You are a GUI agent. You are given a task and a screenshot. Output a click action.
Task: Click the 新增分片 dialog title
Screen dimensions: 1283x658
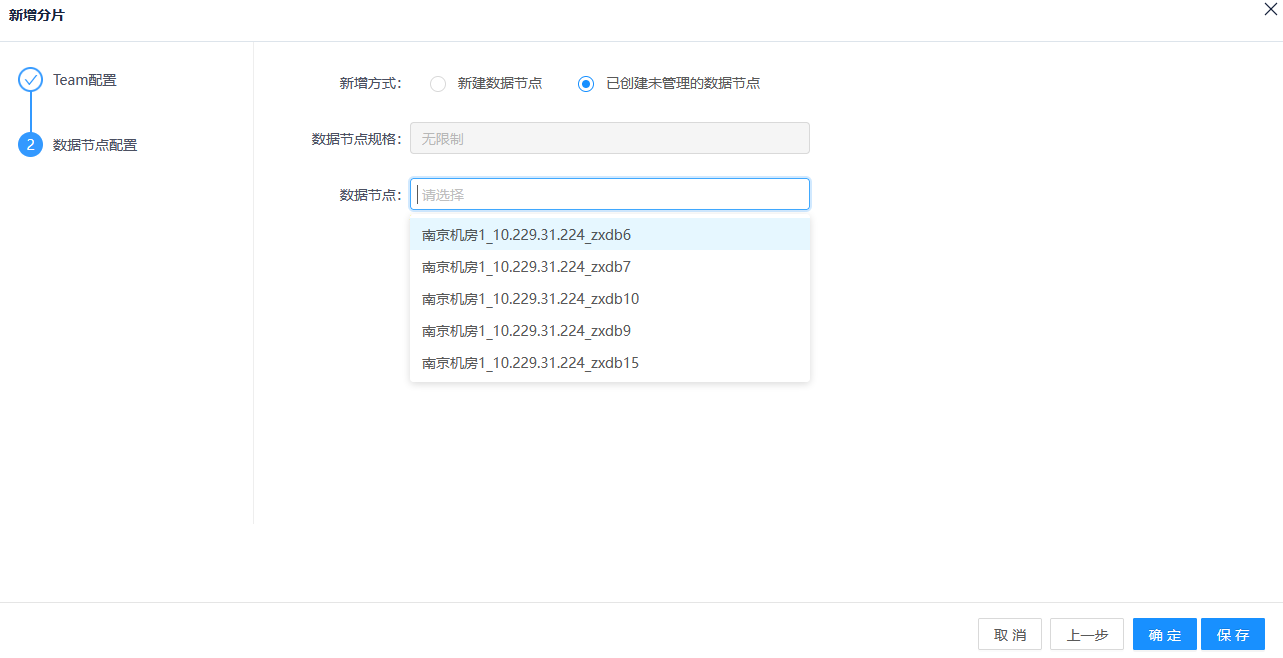coord(37,15)
